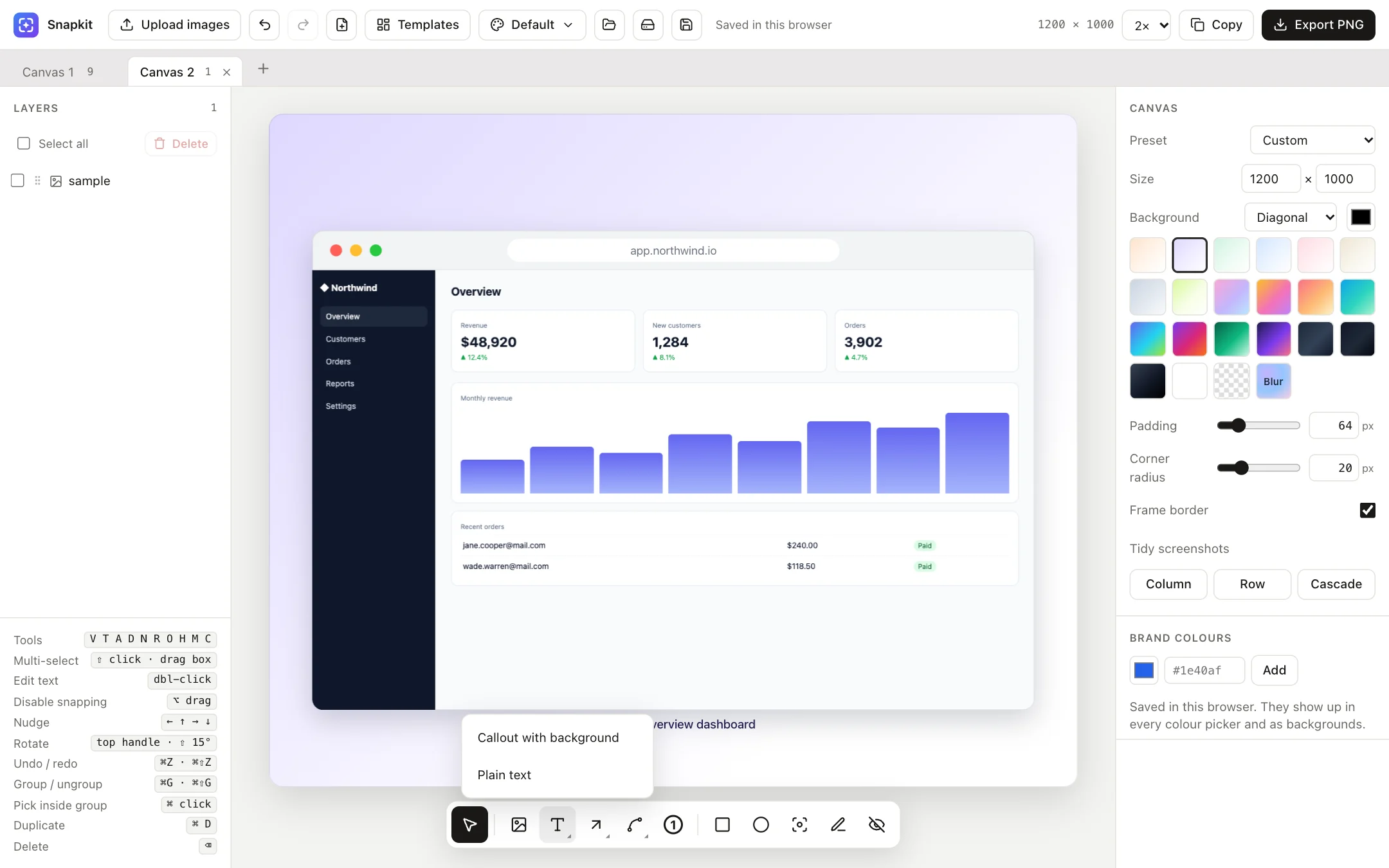Click the blue brand colour swatch
Image resolution: width=1389 pixels, height=868 pixels.
coord(1144,670)
